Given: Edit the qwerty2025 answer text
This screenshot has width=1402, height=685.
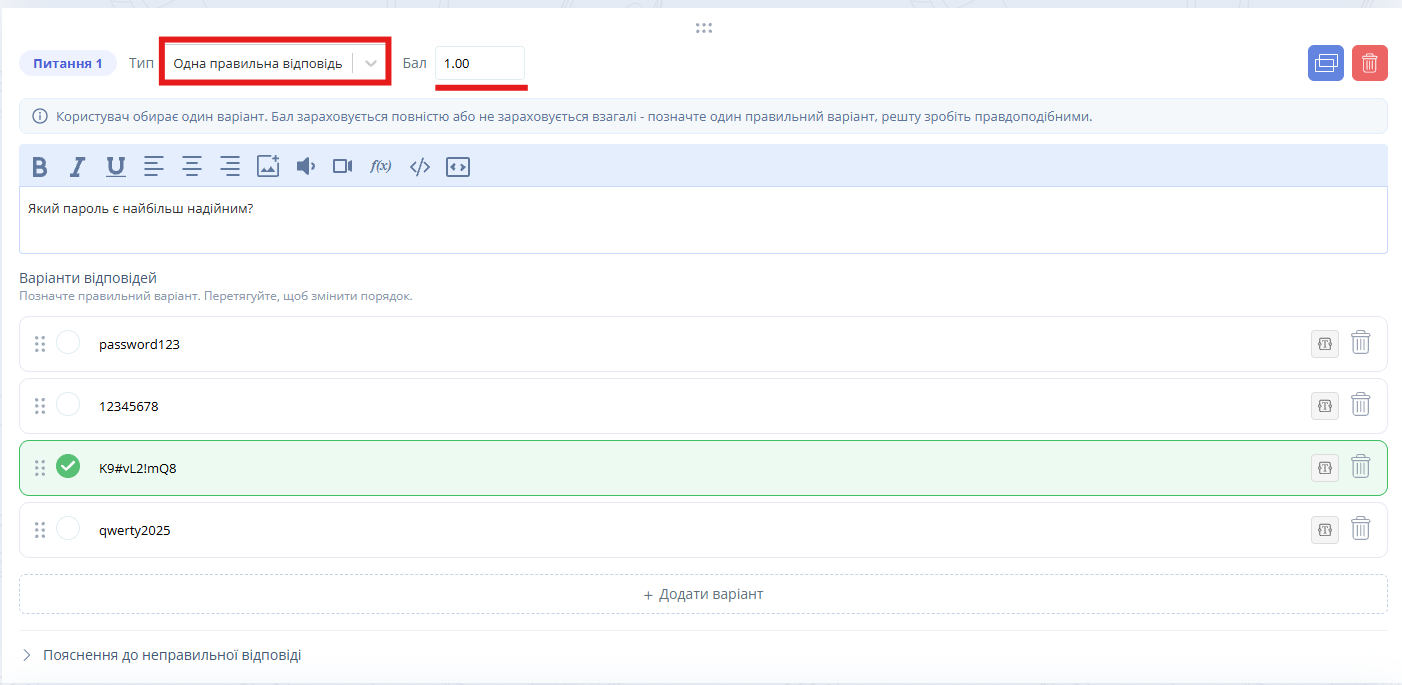Looking at the screenshot, I should pyautogui.click(x=135, y=531).
